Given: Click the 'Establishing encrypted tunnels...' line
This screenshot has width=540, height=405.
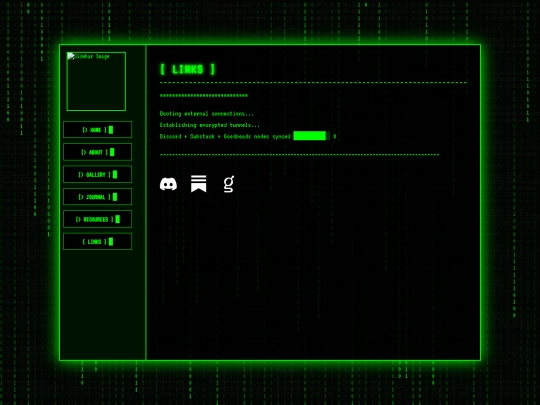Looking at the screenshot, I should coord(210,125).
